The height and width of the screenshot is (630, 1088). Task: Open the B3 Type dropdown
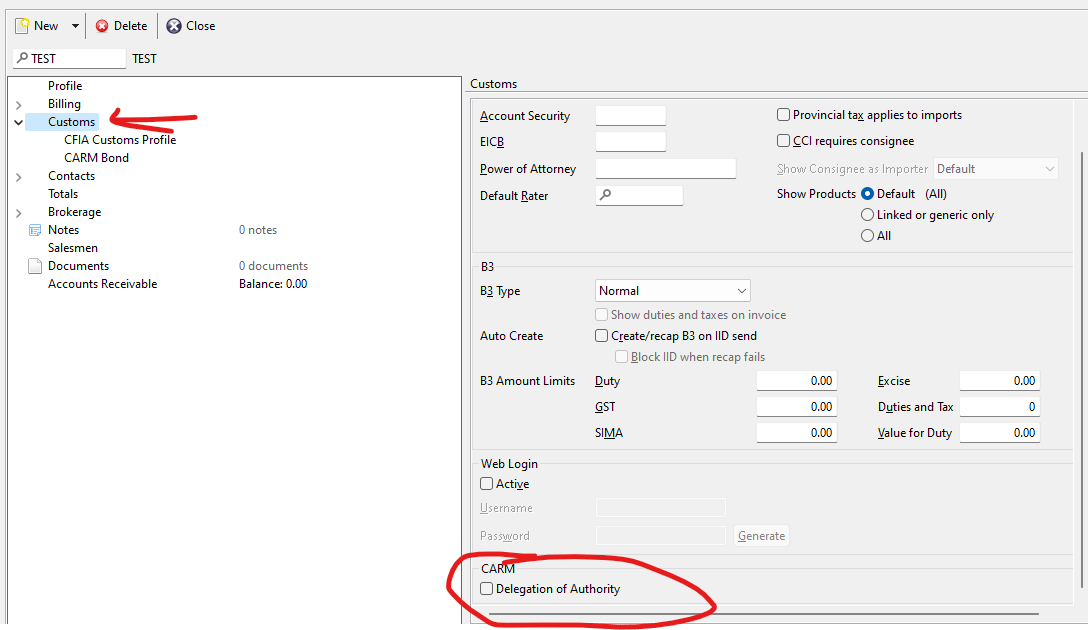point(740,290)
